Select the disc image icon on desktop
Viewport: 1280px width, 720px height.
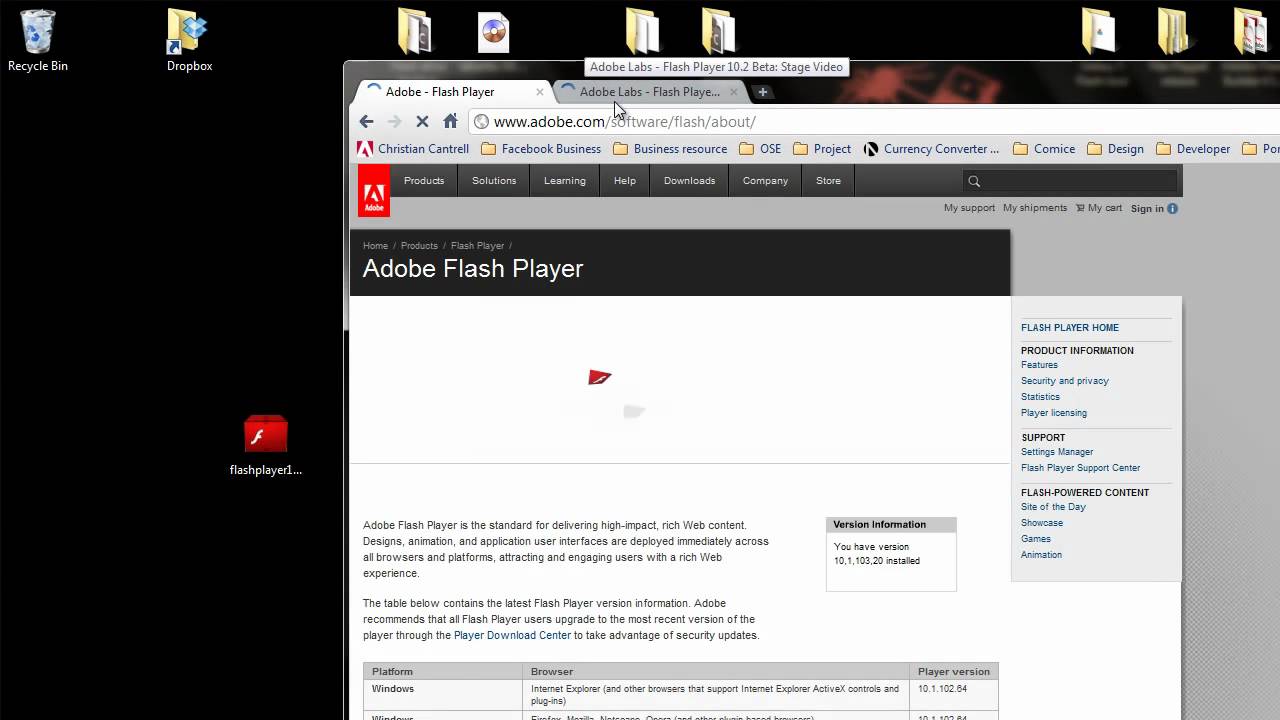click(x=494, y=33)
